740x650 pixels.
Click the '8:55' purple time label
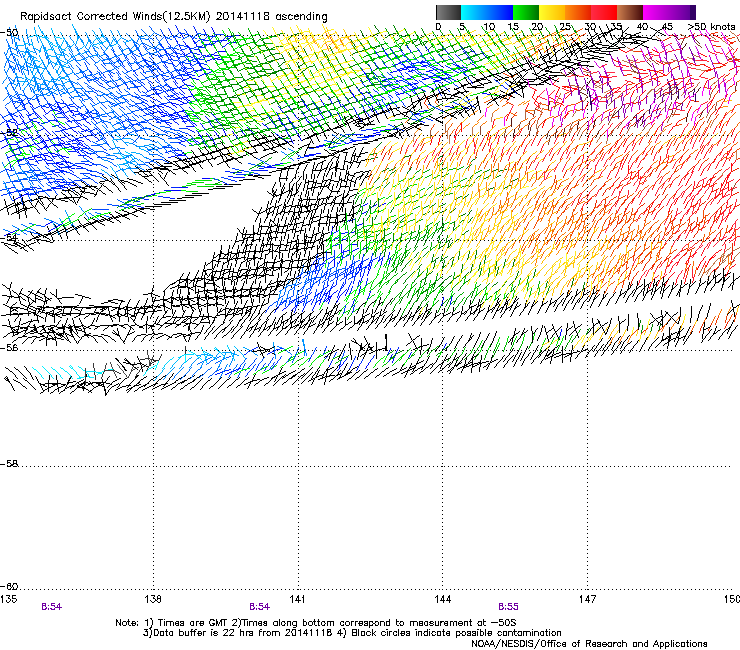[508, 607]
